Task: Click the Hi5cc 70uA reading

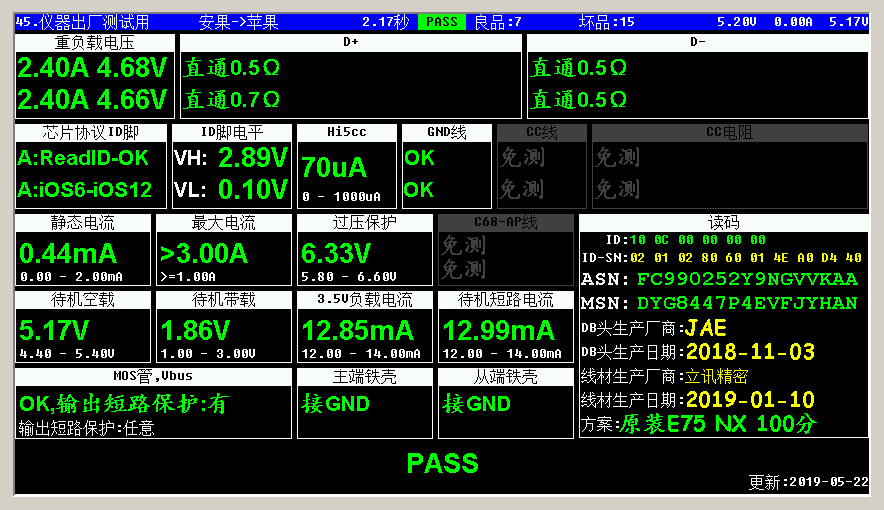Action: 334,166
